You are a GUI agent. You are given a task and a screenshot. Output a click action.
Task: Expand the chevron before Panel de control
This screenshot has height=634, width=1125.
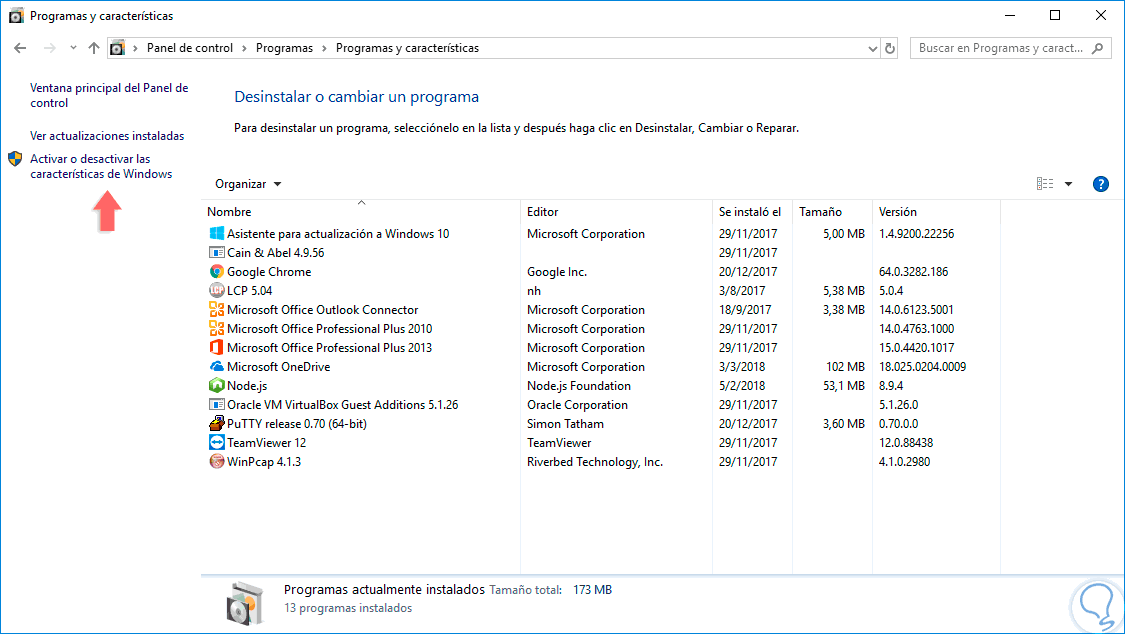tap(135, 48)
